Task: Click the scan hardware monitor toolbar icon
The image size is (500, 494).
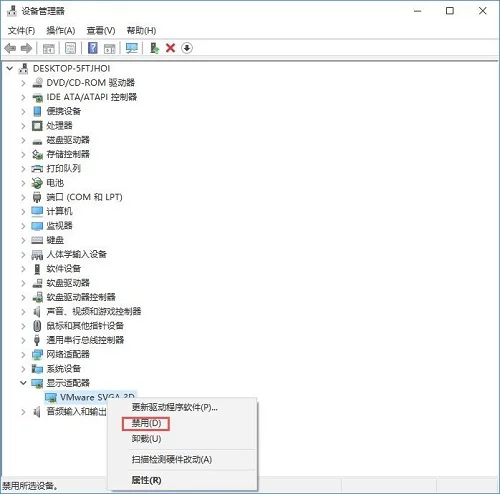Action: (x=132, y=48)
